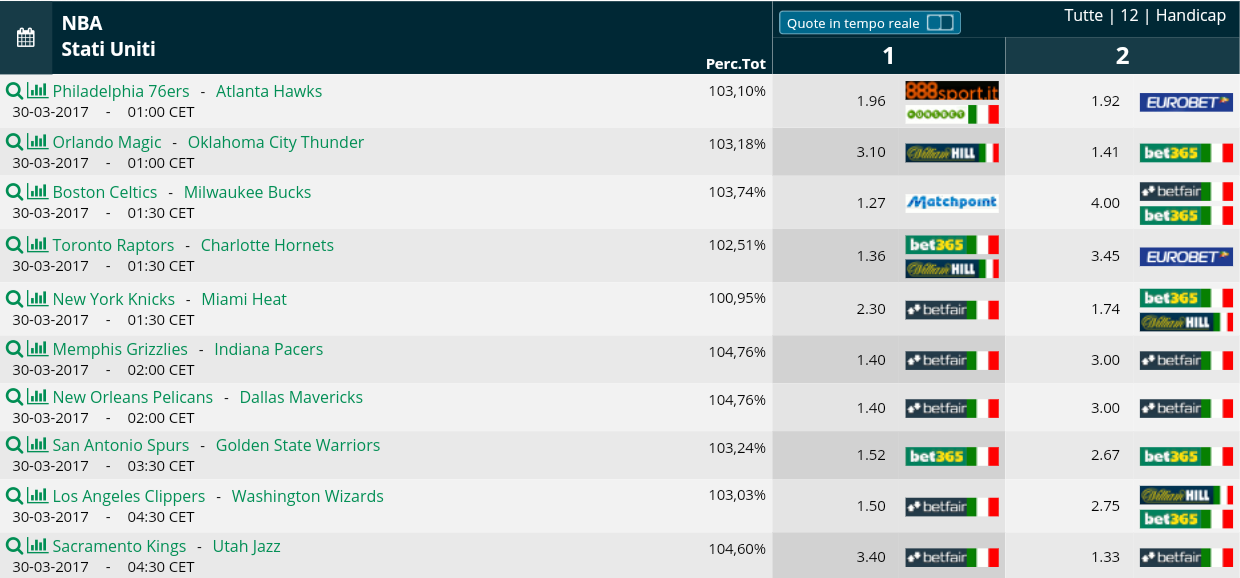Open stats chart for Los Angeles Clippers match
The image size is (1240, 578).
(37, 495)
